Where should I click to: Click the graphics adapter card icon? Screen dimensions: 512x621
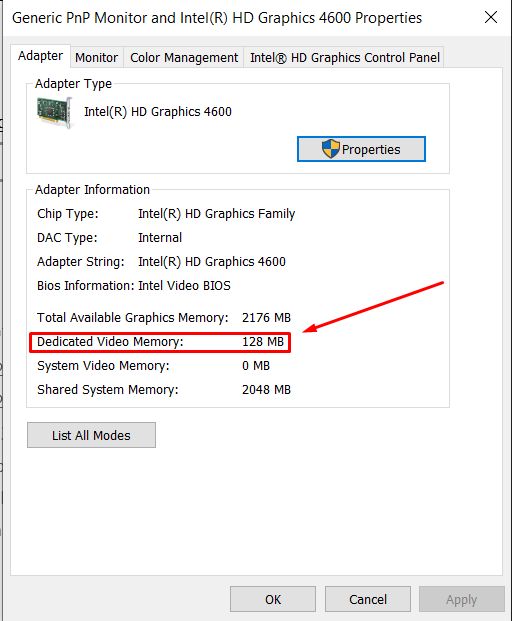(54, 113)
